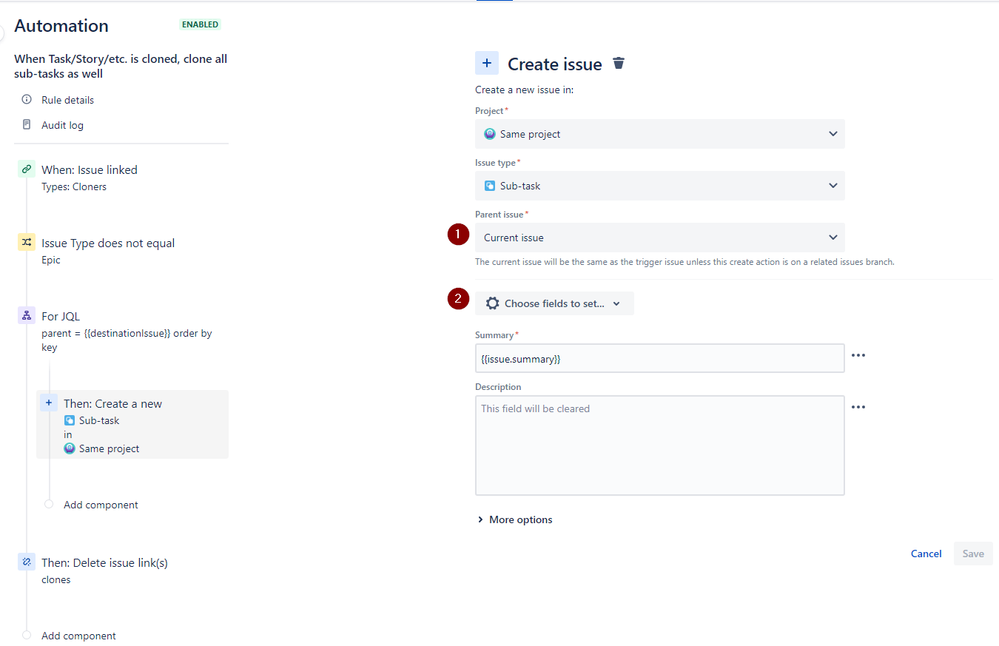999x646 pixels.
Task: Expand More options section
Action: (515, 519)
